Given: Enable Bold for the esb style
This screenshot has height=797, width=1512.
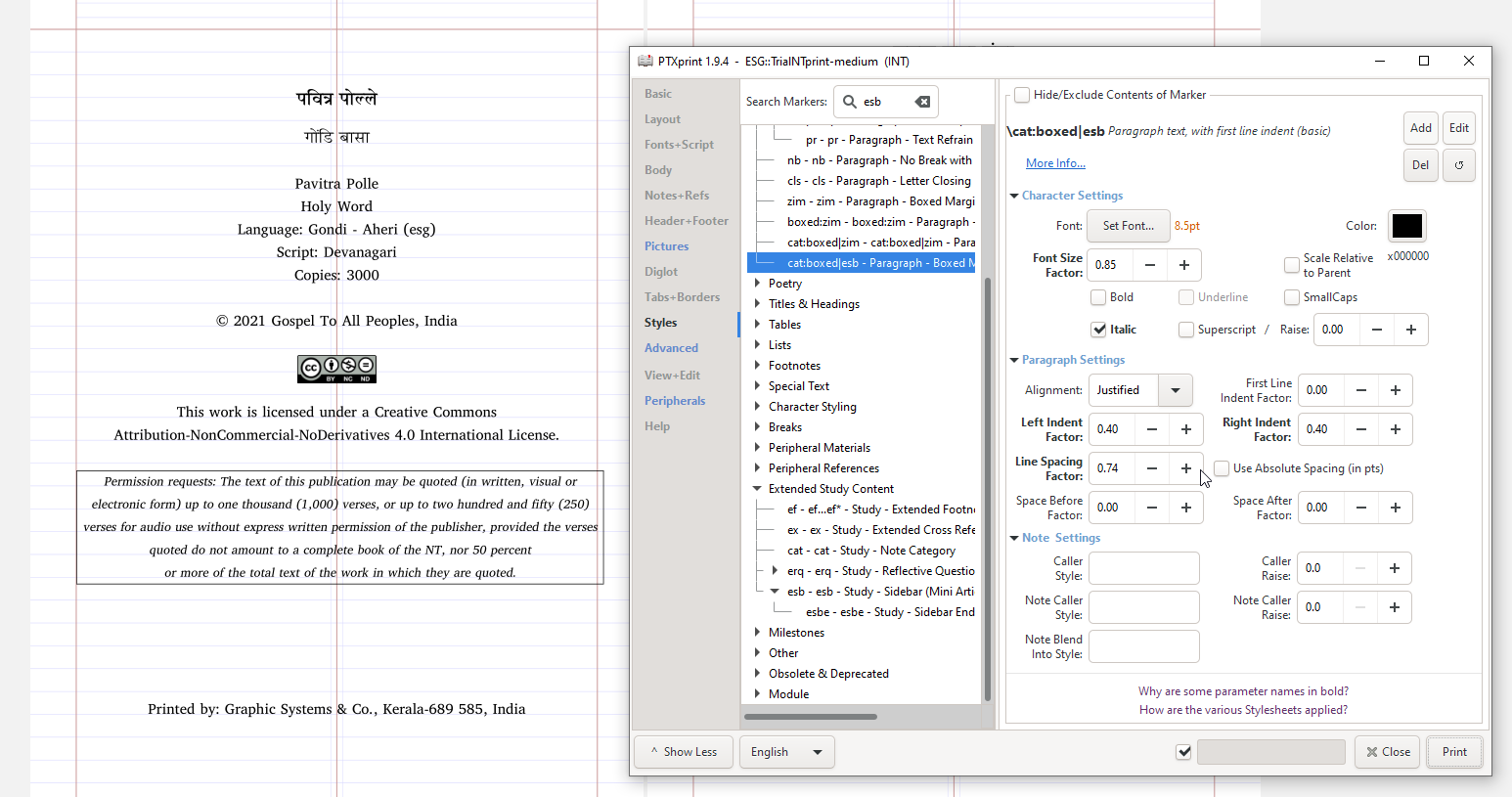Looking at the screenshot, I should pos(1098,296).
